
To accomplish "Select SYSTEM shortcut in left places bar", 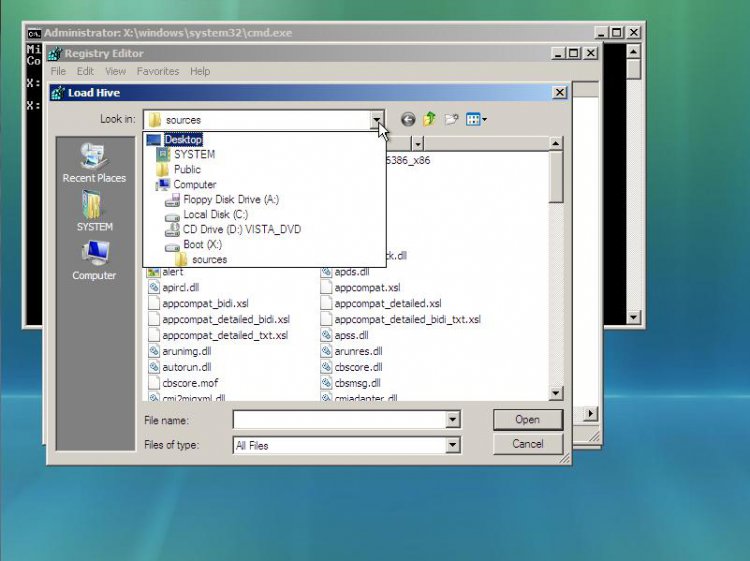I will click(94, 212).
